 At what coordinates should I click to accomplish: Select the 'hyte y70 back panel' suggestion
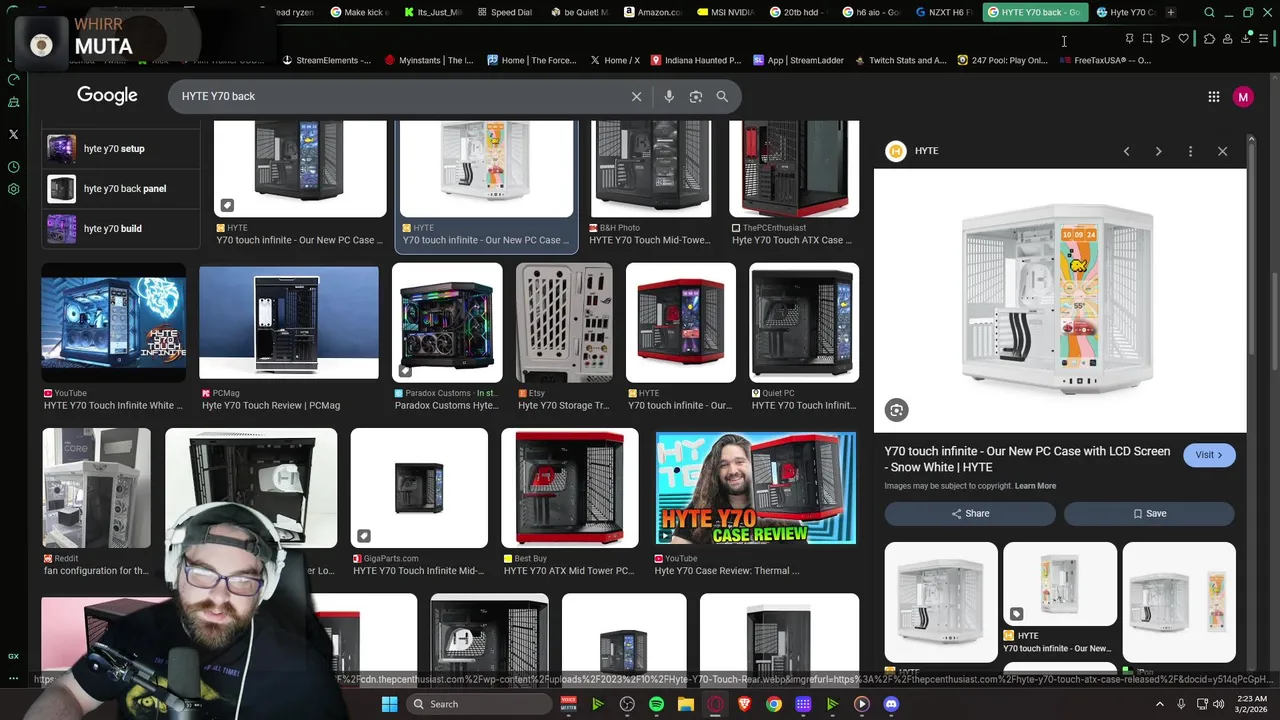(121, 189)
